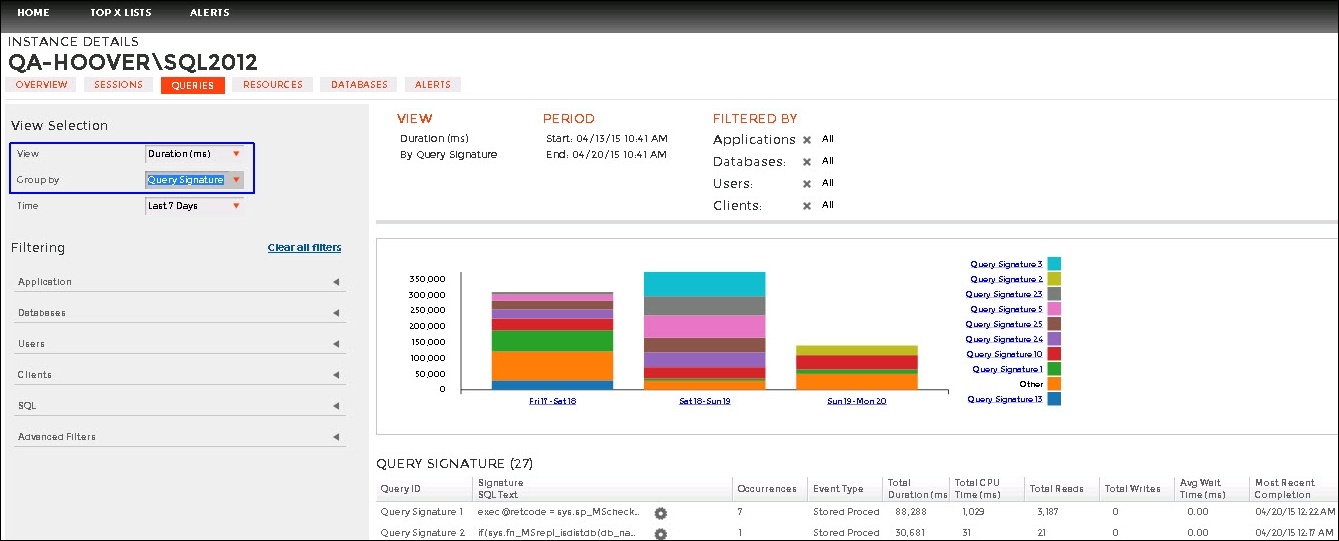Click the yellow-green segment in Sun 19 bar
The height and width of the screenshot is (541, 1339).
[857, 350]
